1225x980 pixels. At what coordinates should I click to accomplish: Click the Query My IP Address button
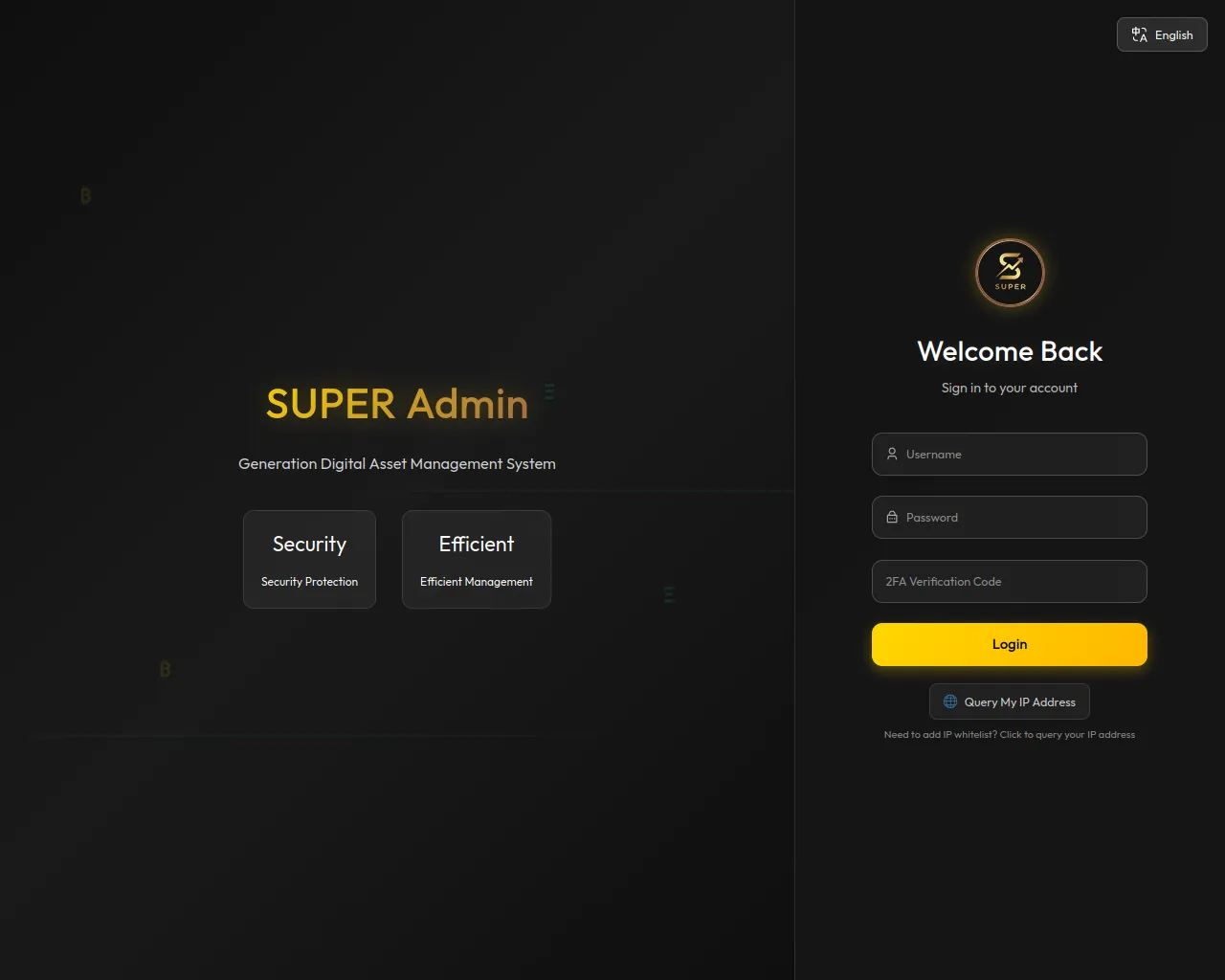(1010, 702)
